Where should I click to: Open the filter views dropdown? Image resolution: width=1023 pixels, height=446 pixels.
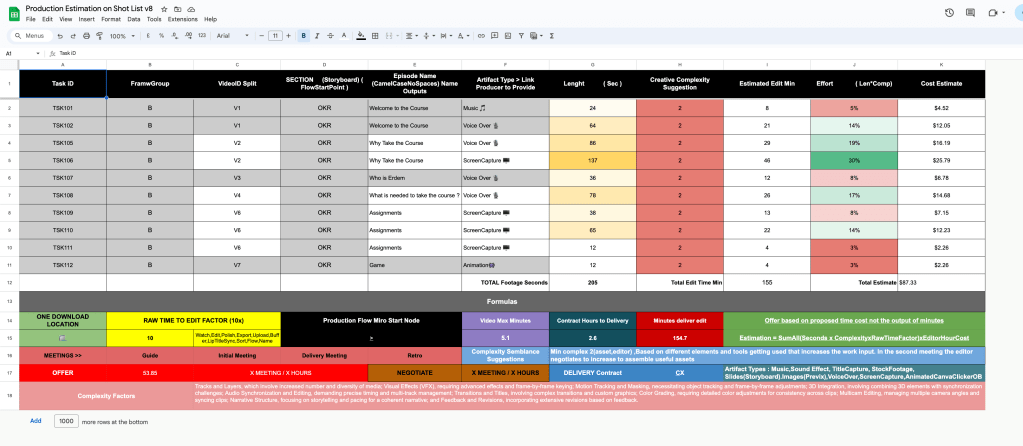tap(536, 36)
